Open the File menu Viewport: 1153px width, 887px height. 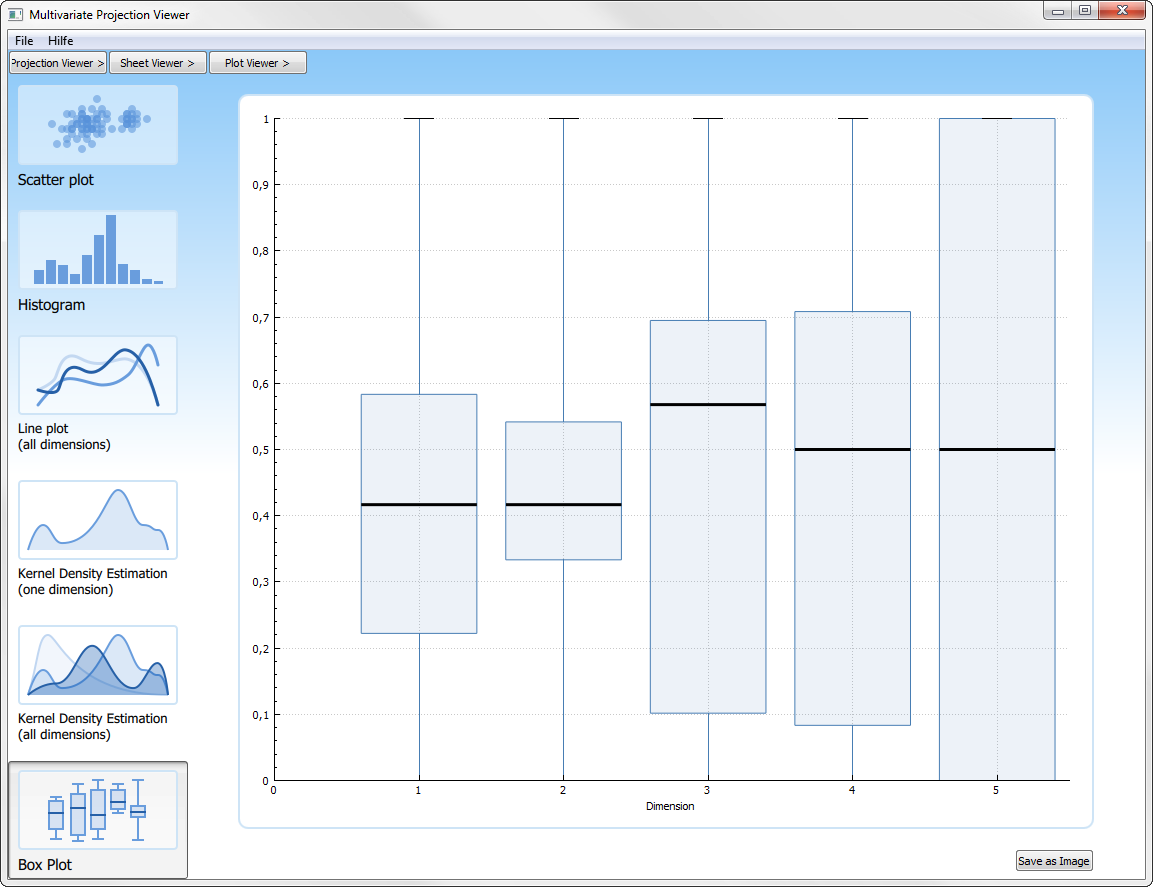24,41
